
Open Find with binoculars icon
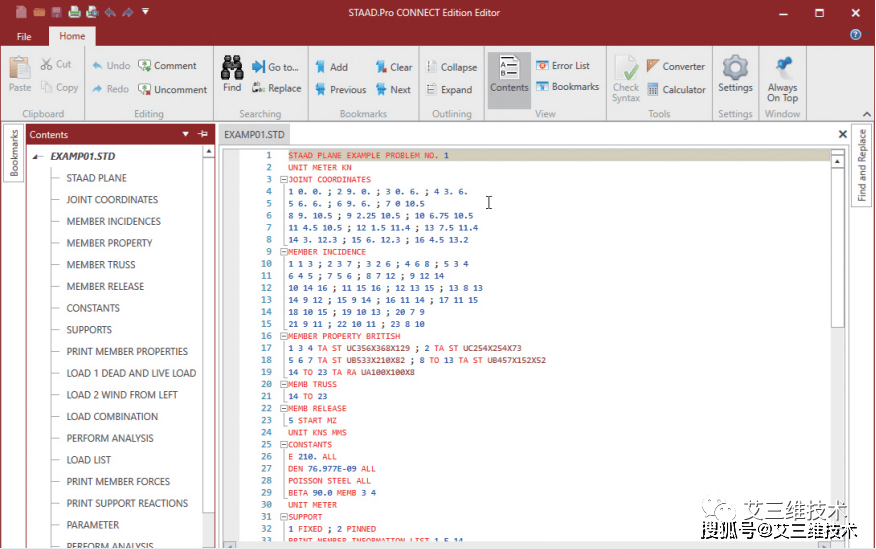point(232,74)
